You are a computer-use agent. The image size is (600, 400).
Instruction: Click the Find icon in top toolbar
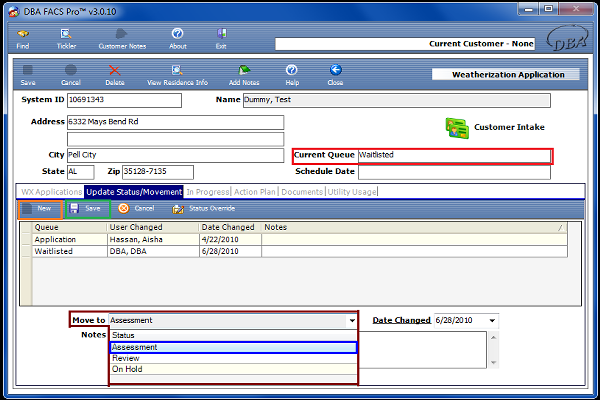point(23,35)
